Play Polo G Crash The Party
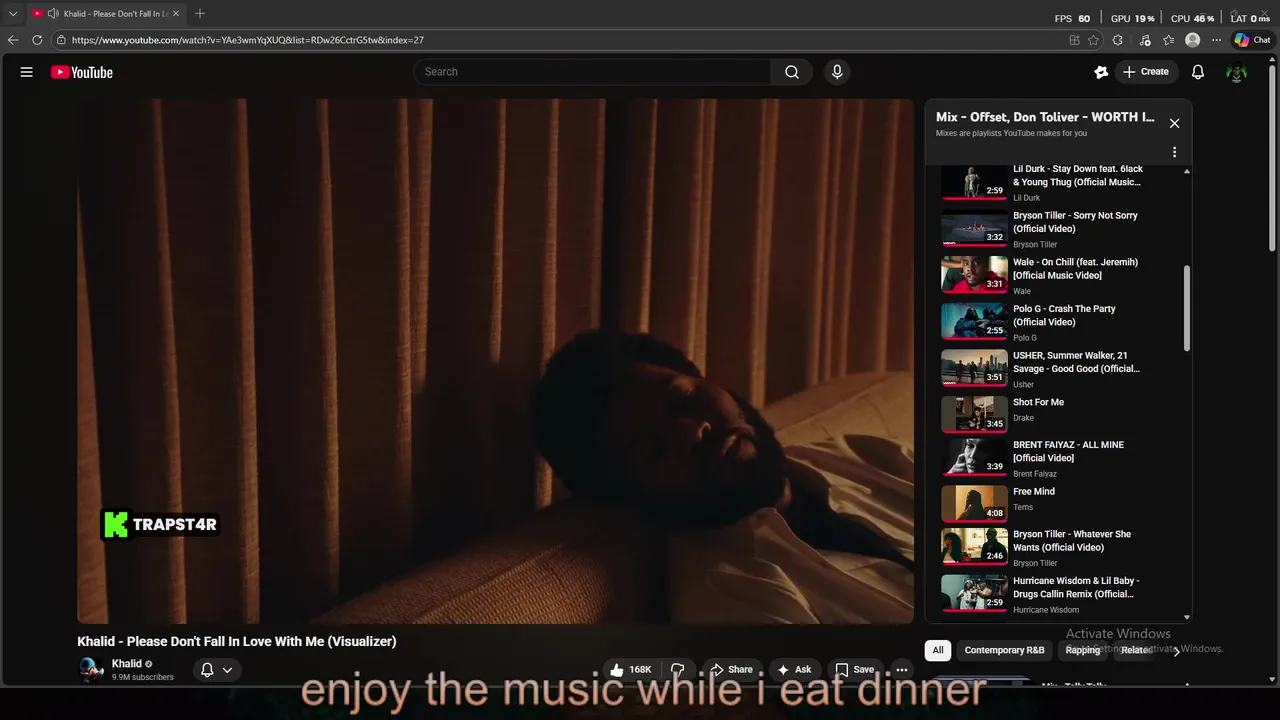The height and width of the screenshot is (720, 1280). click(975, 322)
